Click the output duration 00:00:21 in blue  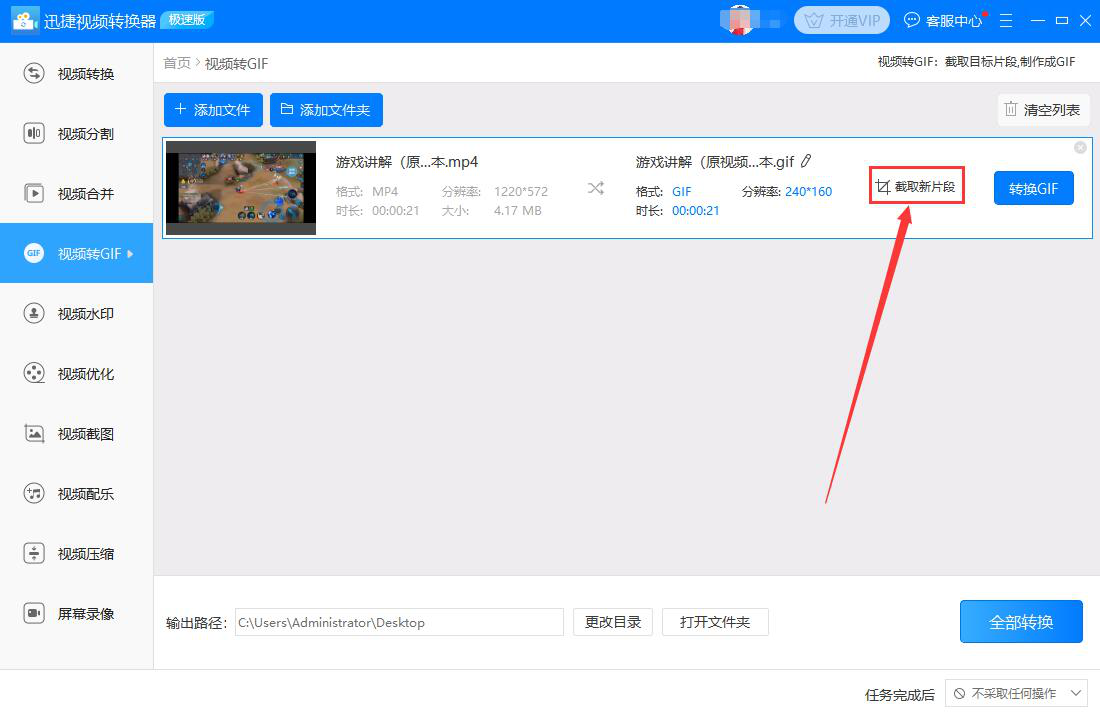pos(695,211)
